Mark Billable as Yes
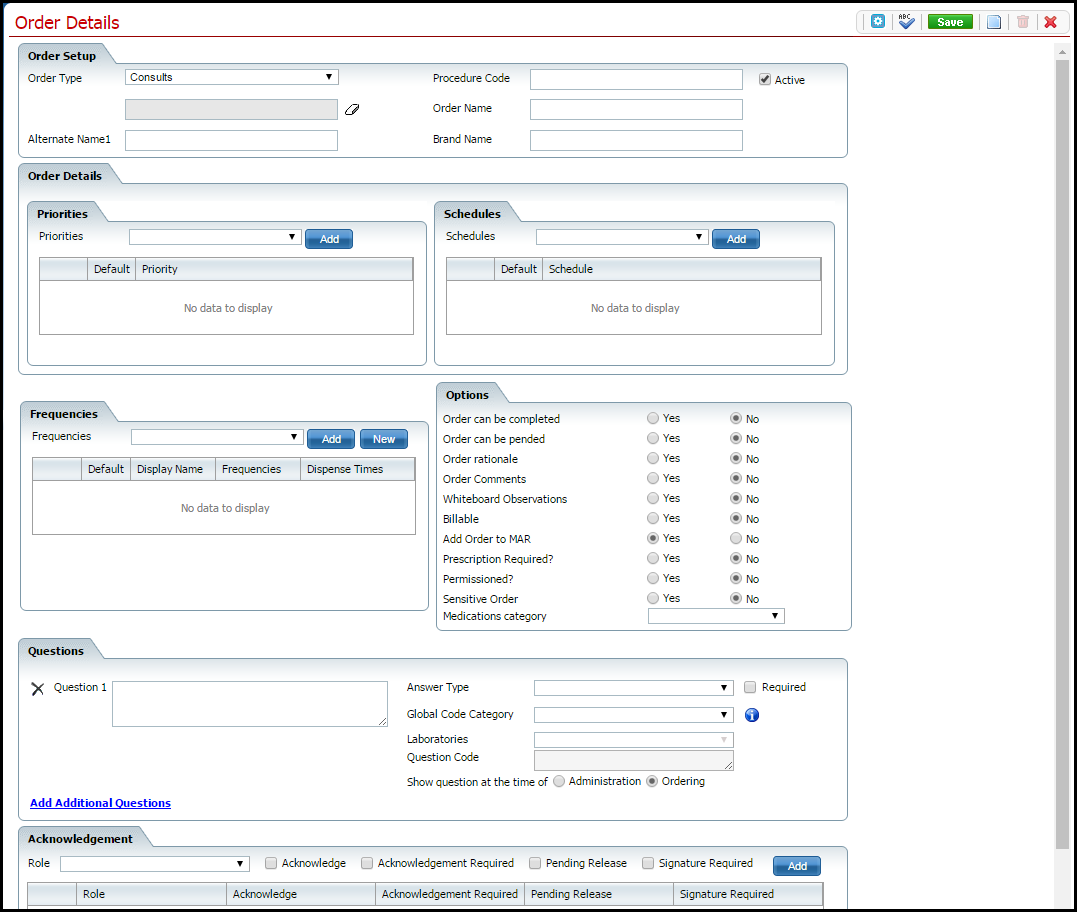Screen dimensions: 1077x912 pos(653,518)
